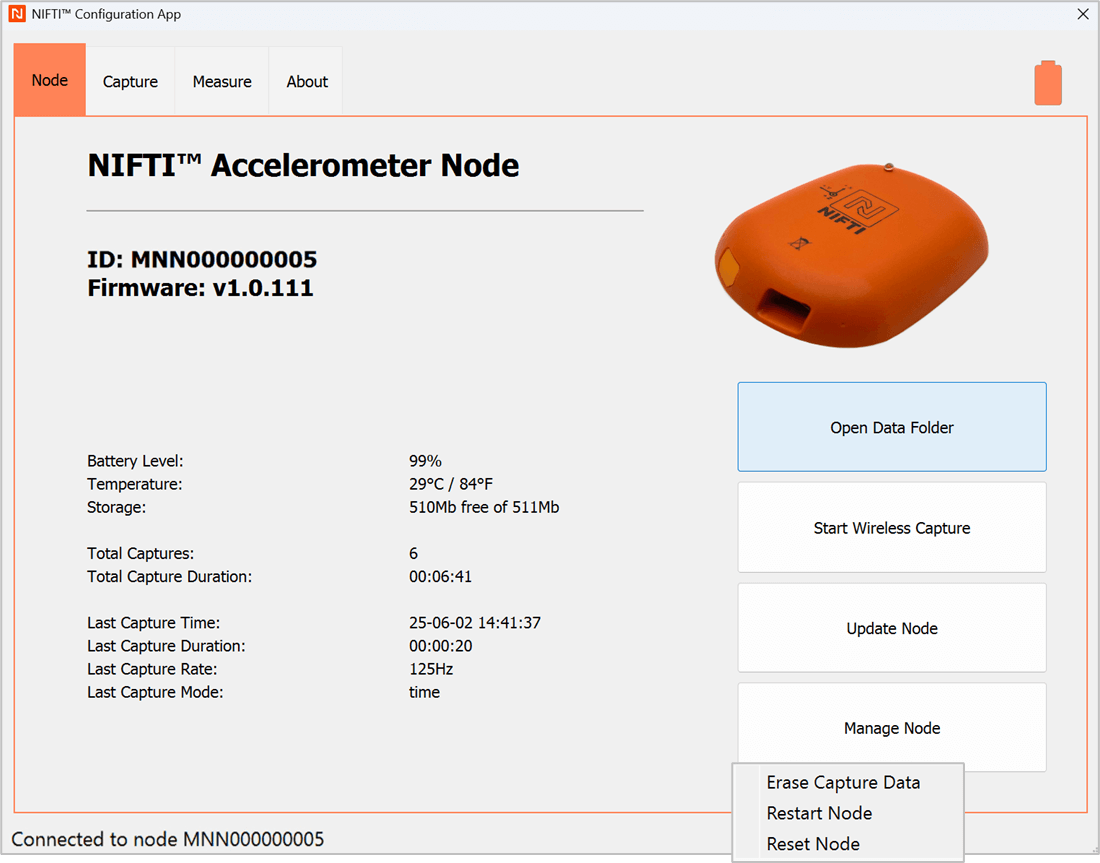Click the Total Capture Duration: label
The image size is (1100, 863).
click(x=169, y=577)
